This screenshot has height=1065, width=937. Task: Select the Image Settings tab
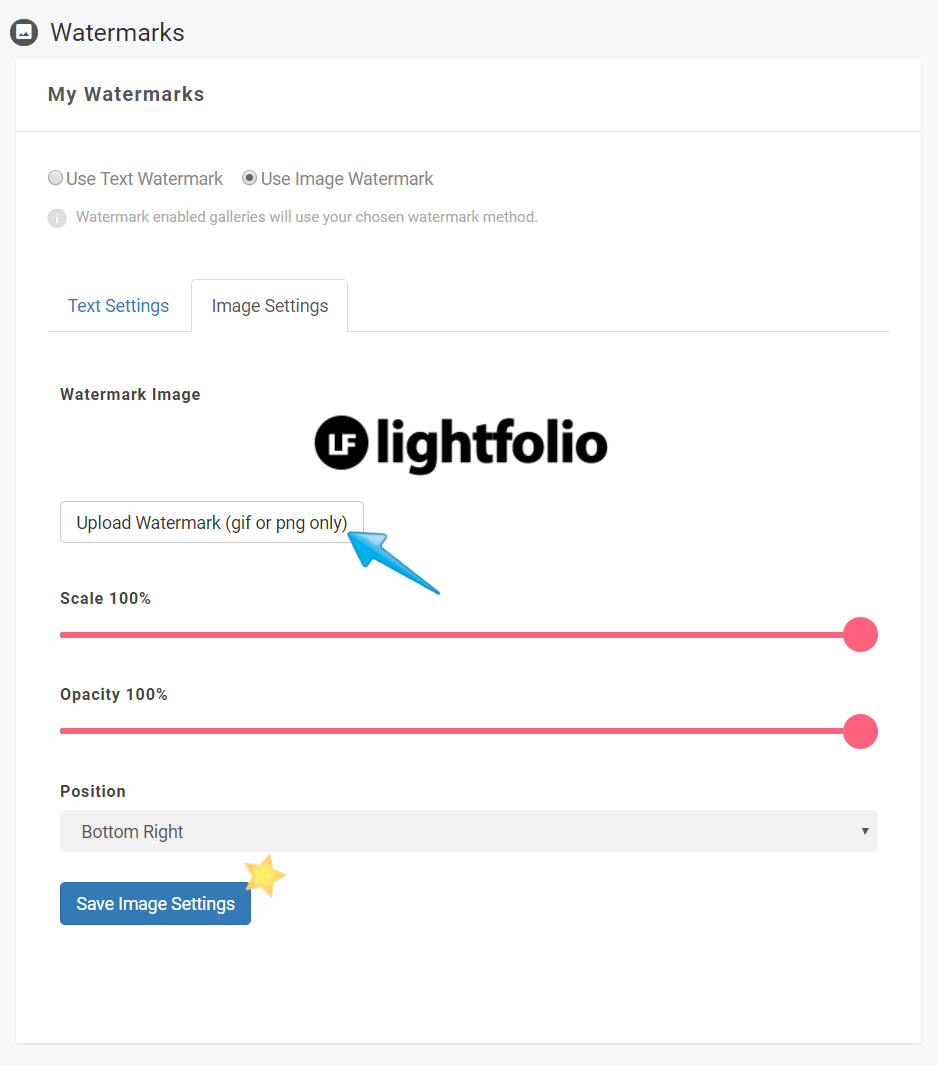click(x=270, y=306)
